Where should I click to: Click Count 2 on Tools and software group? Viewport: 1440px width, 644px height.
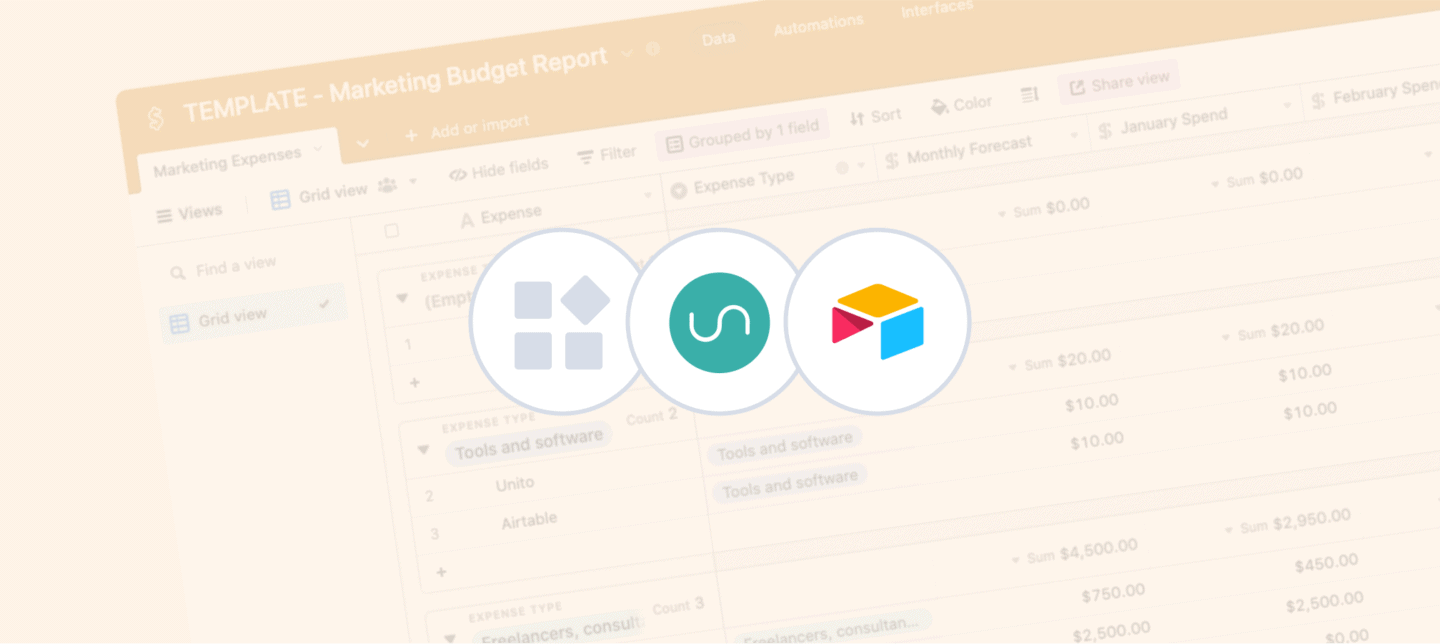652,417
